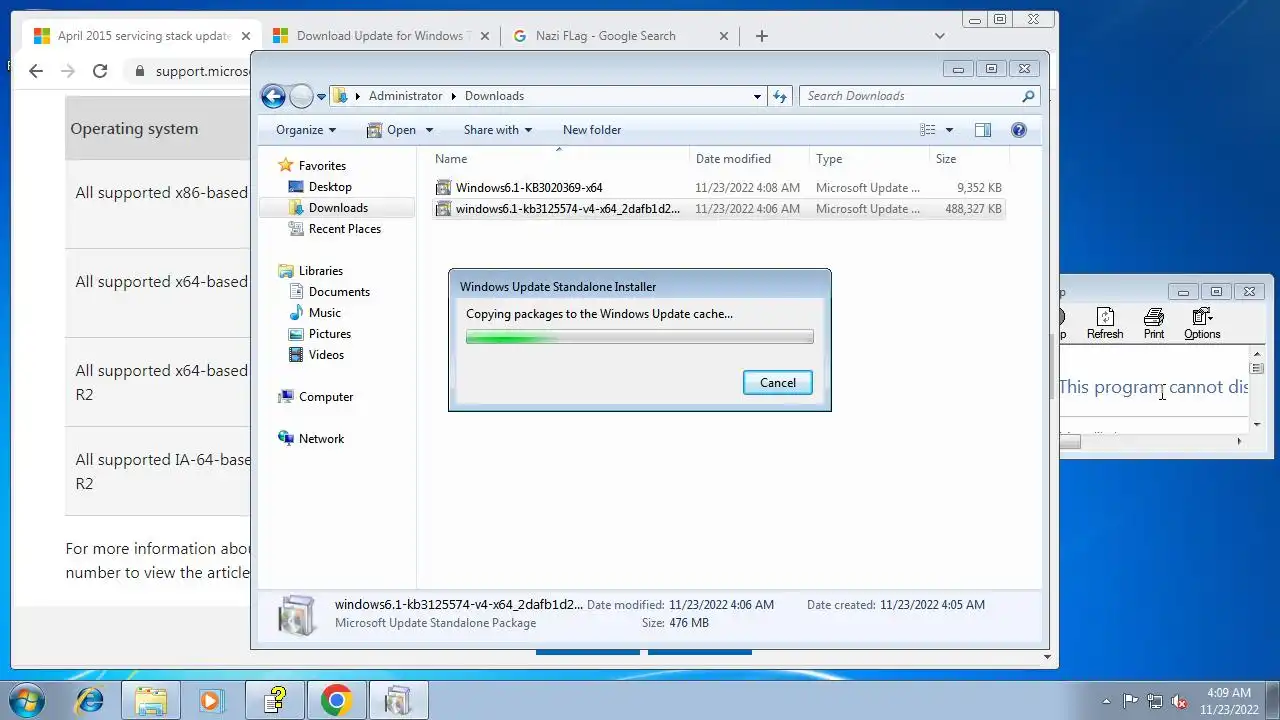Switch to Download Update for Windows tab
This screenshot has width=1280, height=720.
(x=381, y=36)
